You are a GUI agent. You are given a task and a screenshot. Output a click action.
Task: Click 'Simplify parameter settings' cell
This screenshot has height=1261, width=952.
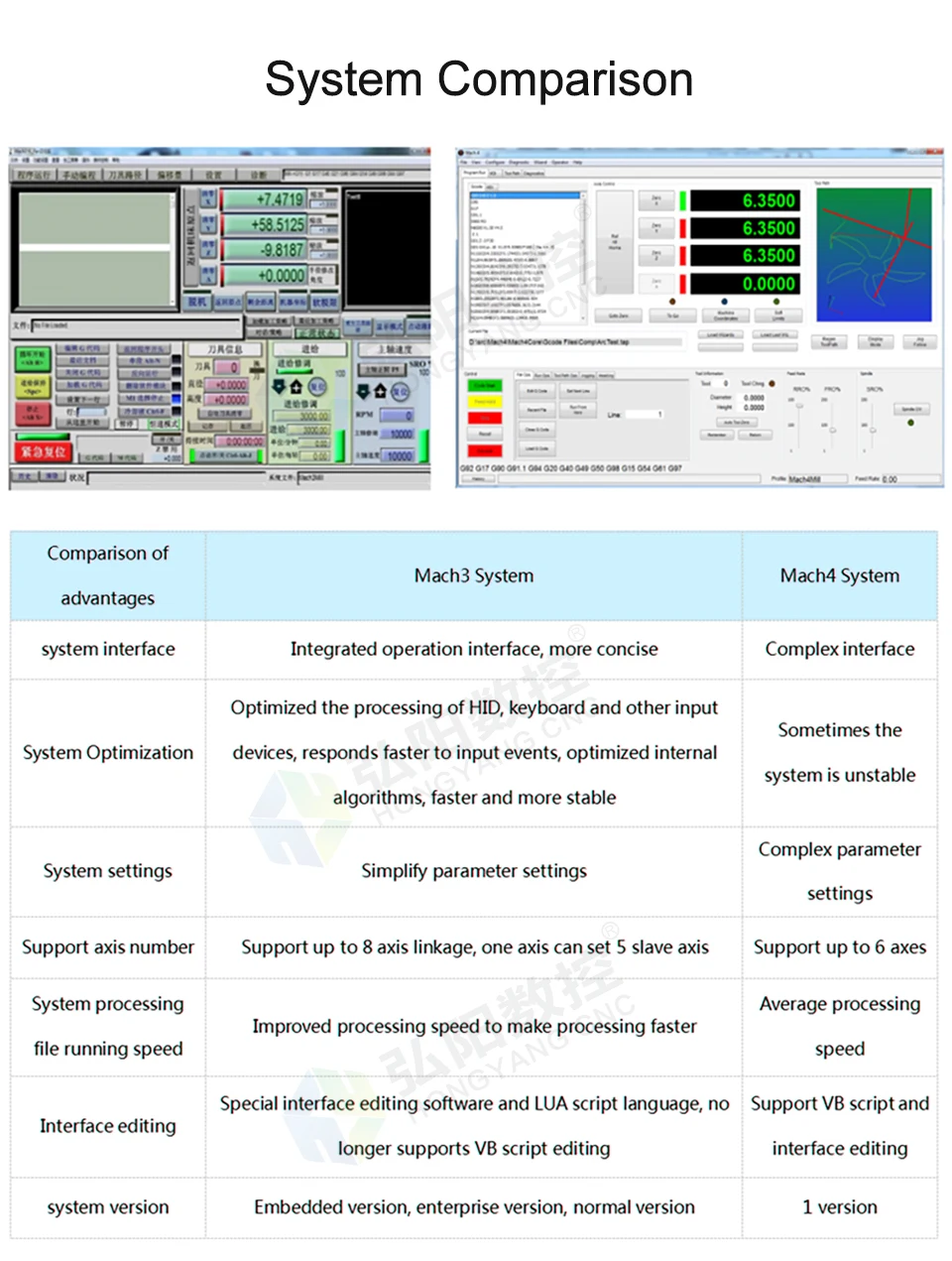tap(474, 871)
